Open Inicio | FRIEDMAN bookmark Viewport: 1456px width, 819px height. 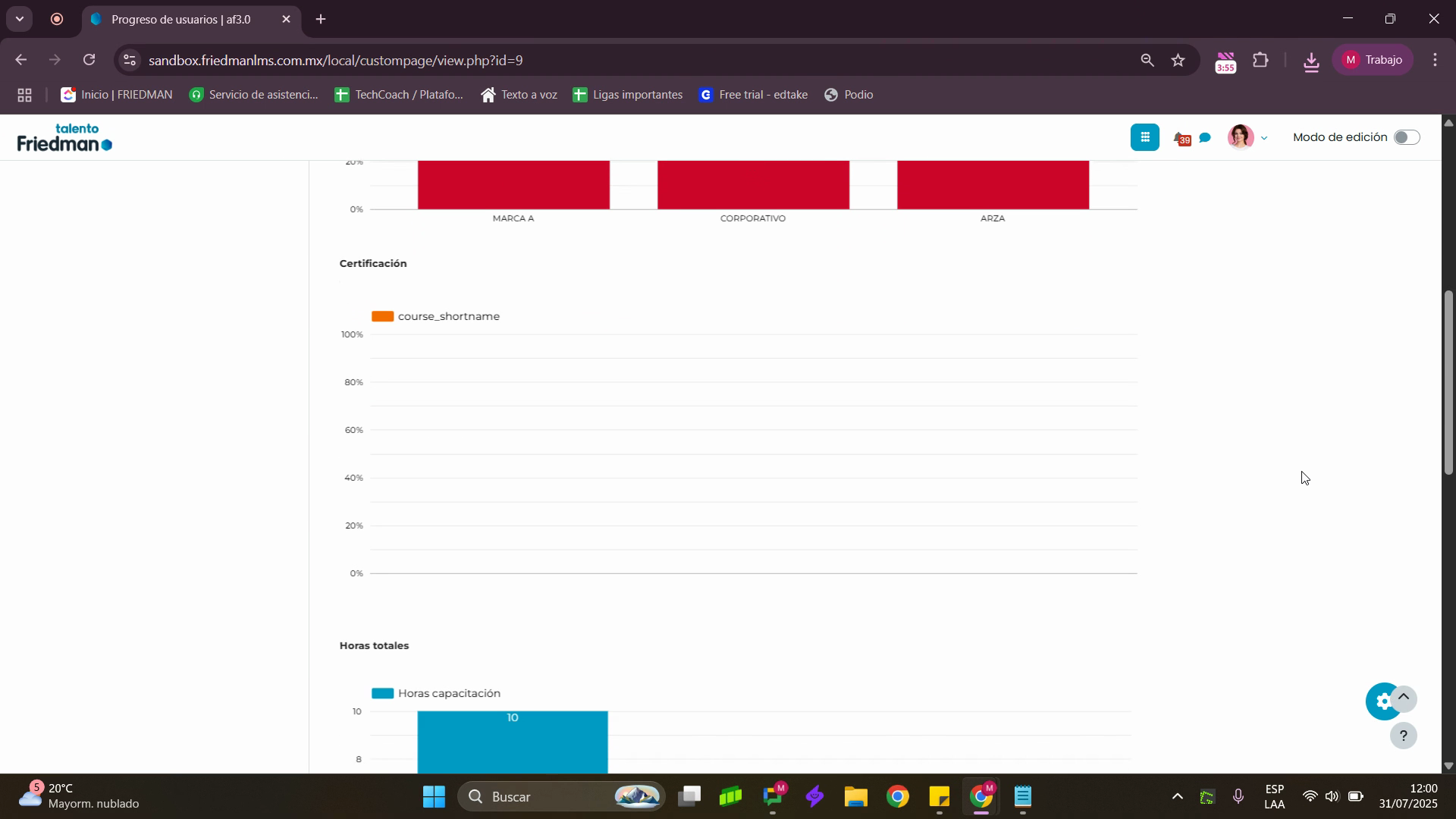117,95
